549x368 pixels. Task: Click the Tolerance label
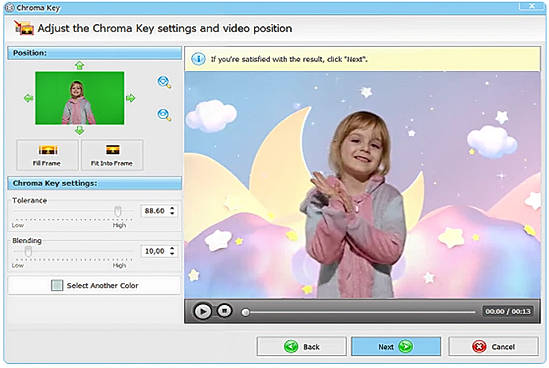29,201
